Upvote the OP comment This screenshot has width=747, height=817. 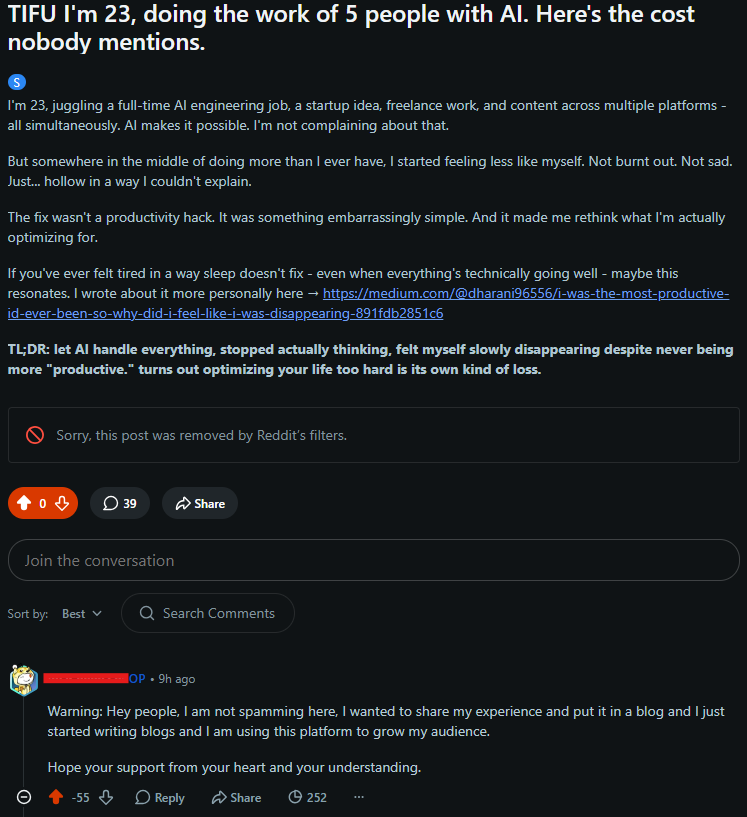56,797
